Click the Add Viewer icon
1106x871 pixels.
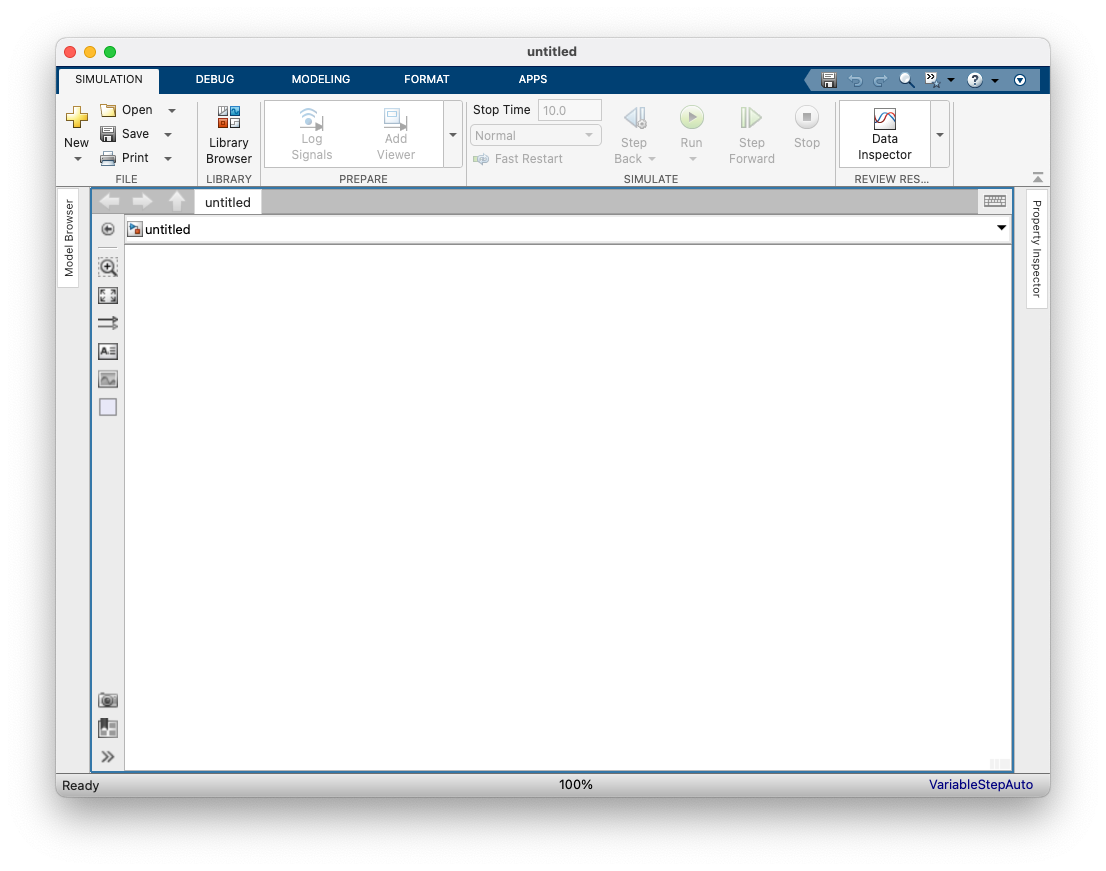396,118
